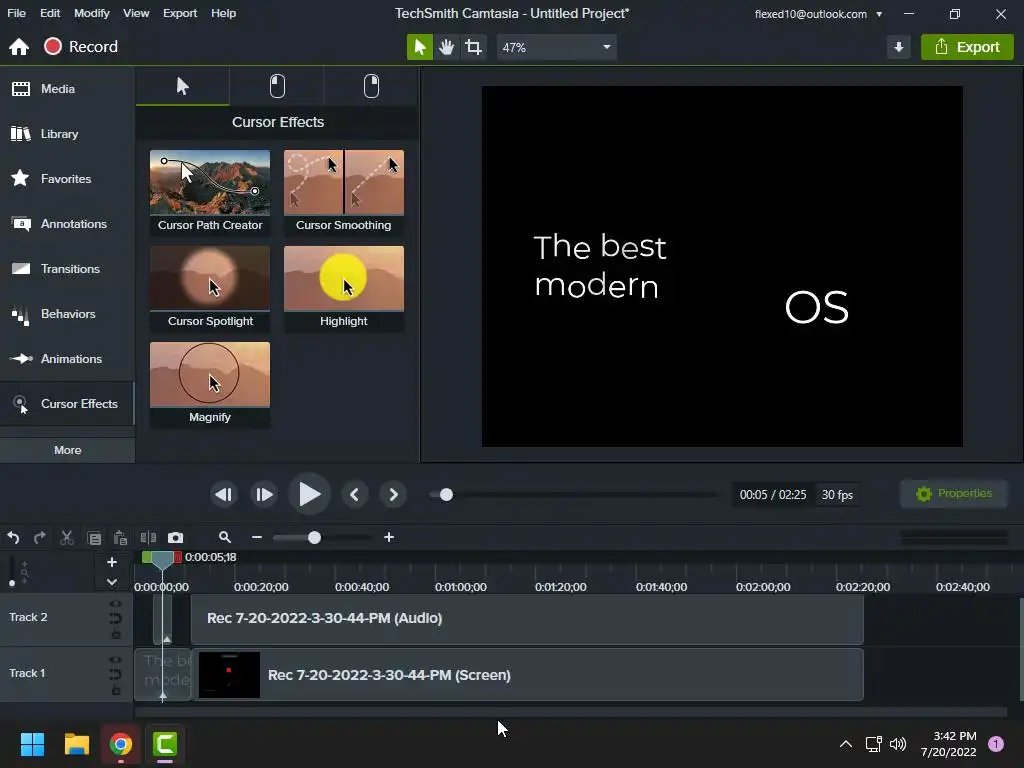Zoom out the timeline with minus
Viewport: 1024px width, 768px height.
(x=257, y=537)
